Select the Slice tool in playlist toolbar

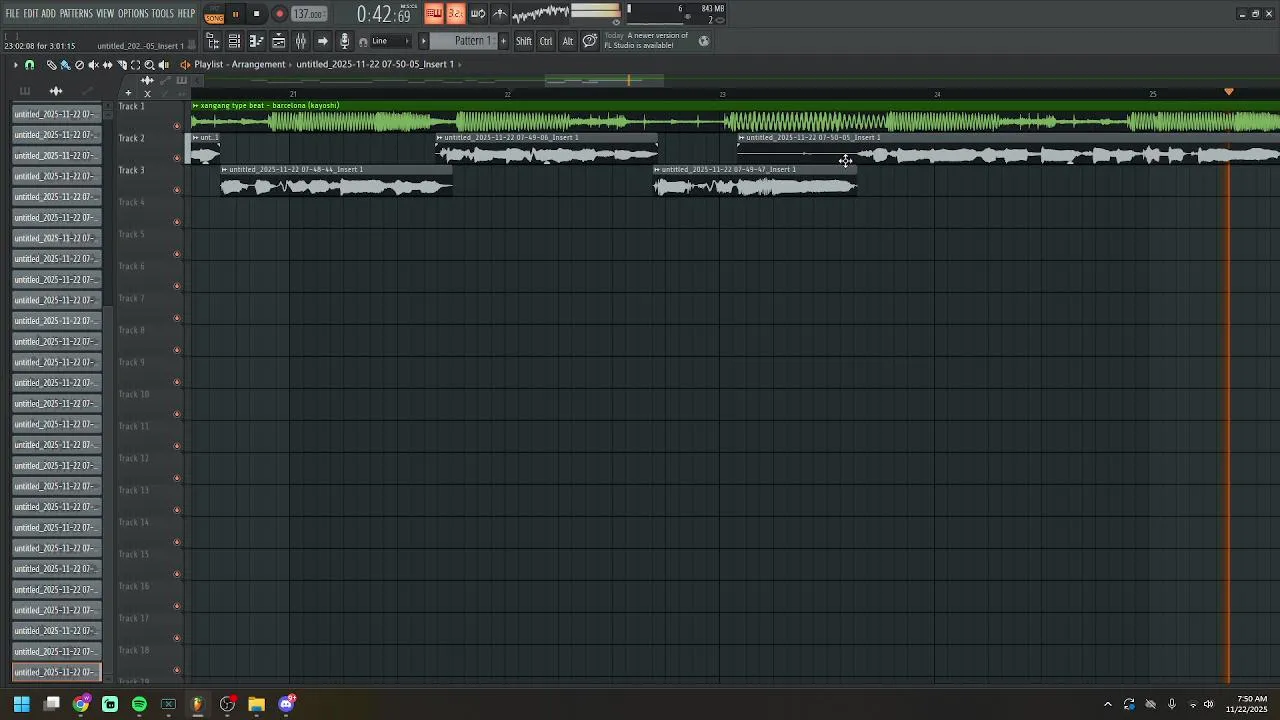(122, 65)
